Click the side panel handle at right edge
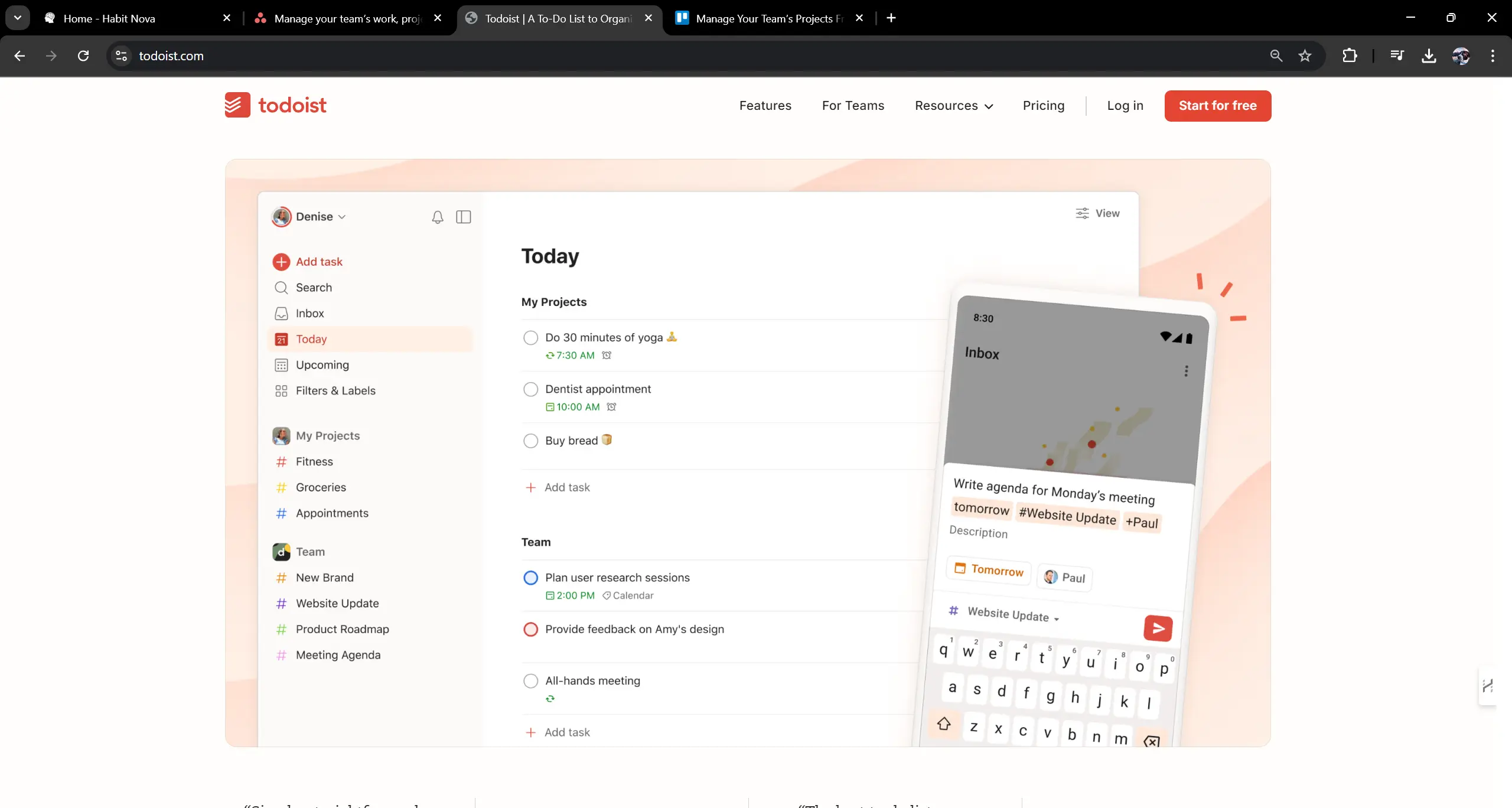Screen dimensions: 1512x808 (x=1488, y=686)
